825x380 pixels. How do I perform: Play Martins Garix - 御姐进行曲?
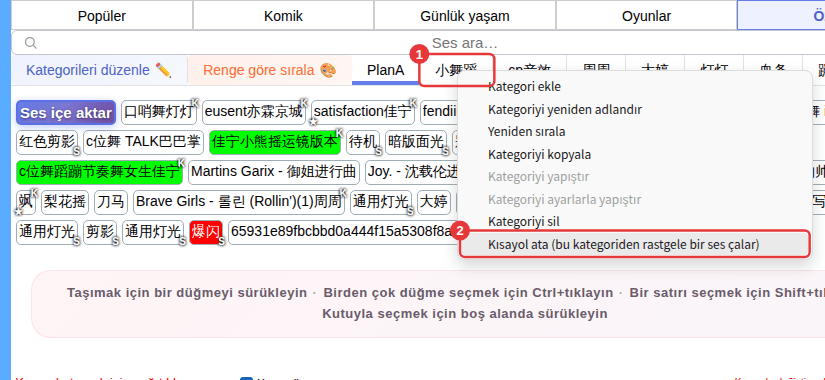click(274, 172)
